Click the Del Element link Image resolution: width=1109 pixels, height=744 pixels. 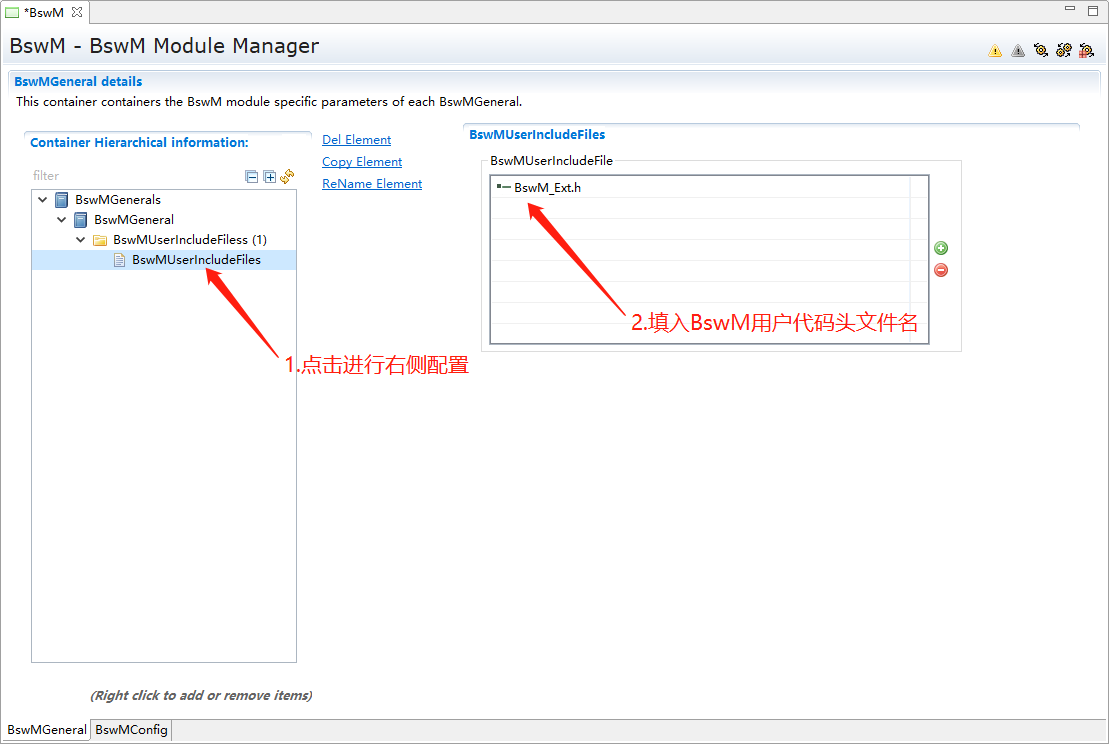click(356, 140)
